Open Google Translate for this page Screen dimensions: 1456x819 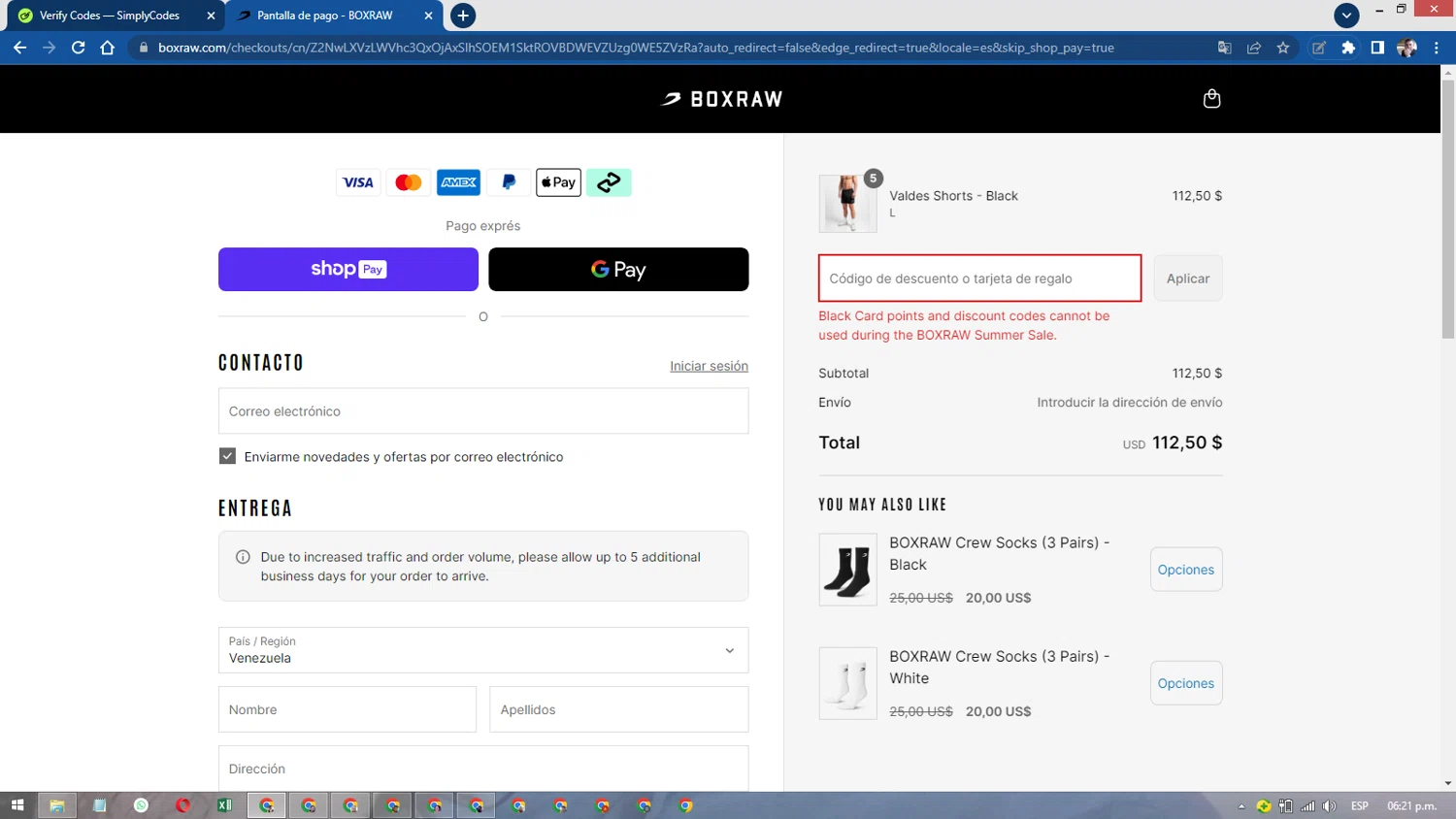(1225, 48)
